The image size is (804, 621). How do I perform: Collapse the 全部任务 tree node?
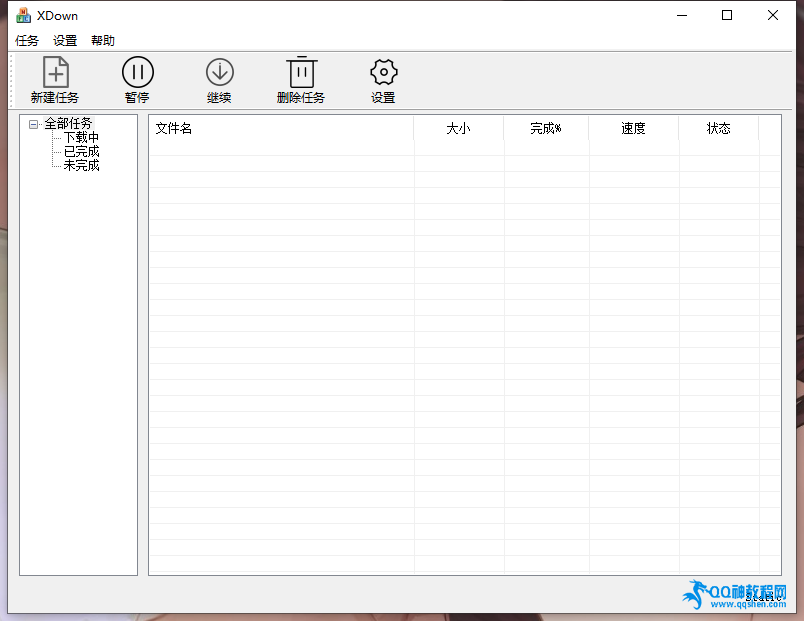33,124
